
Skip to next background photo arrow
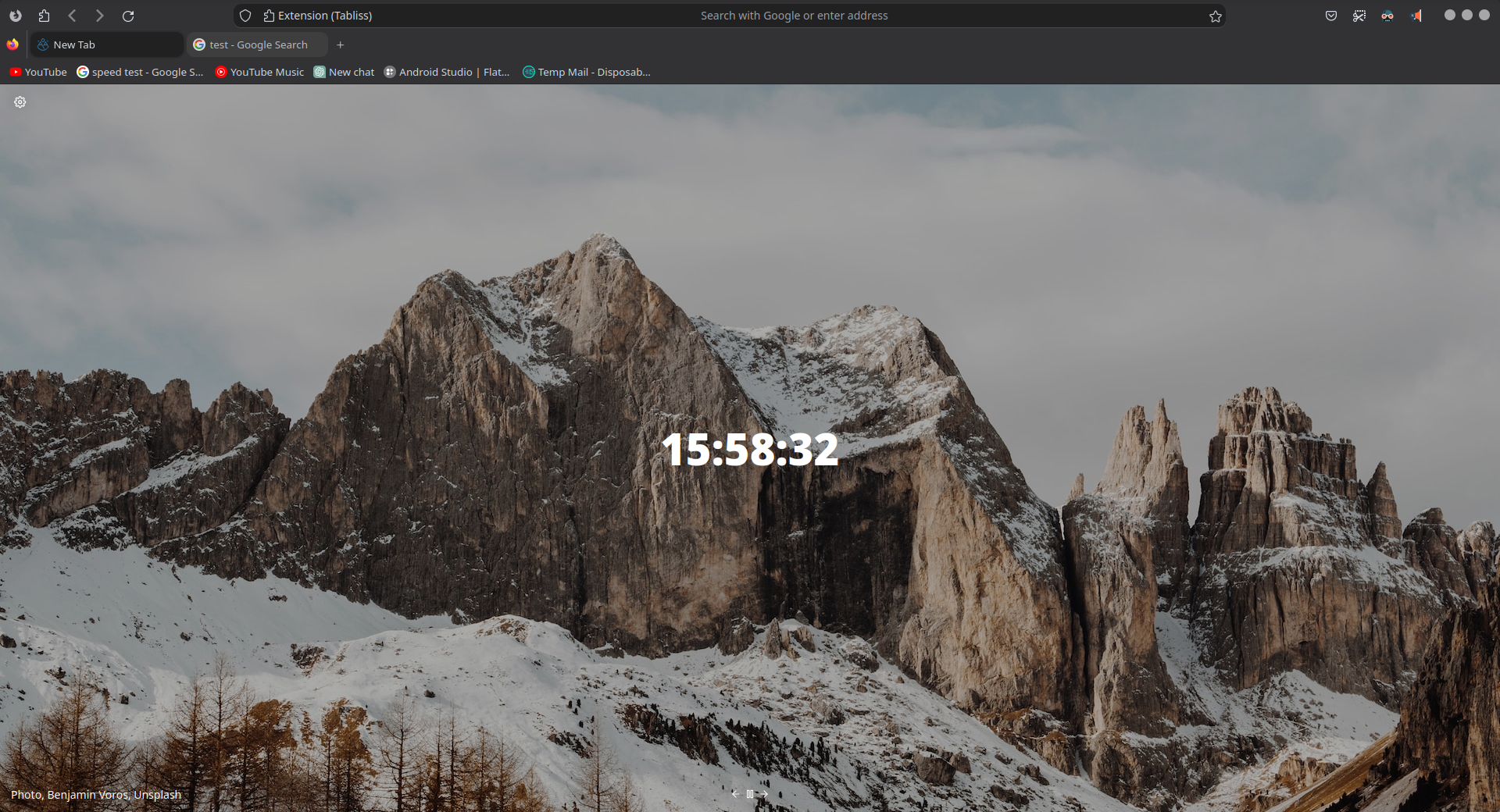pos(765,794)
